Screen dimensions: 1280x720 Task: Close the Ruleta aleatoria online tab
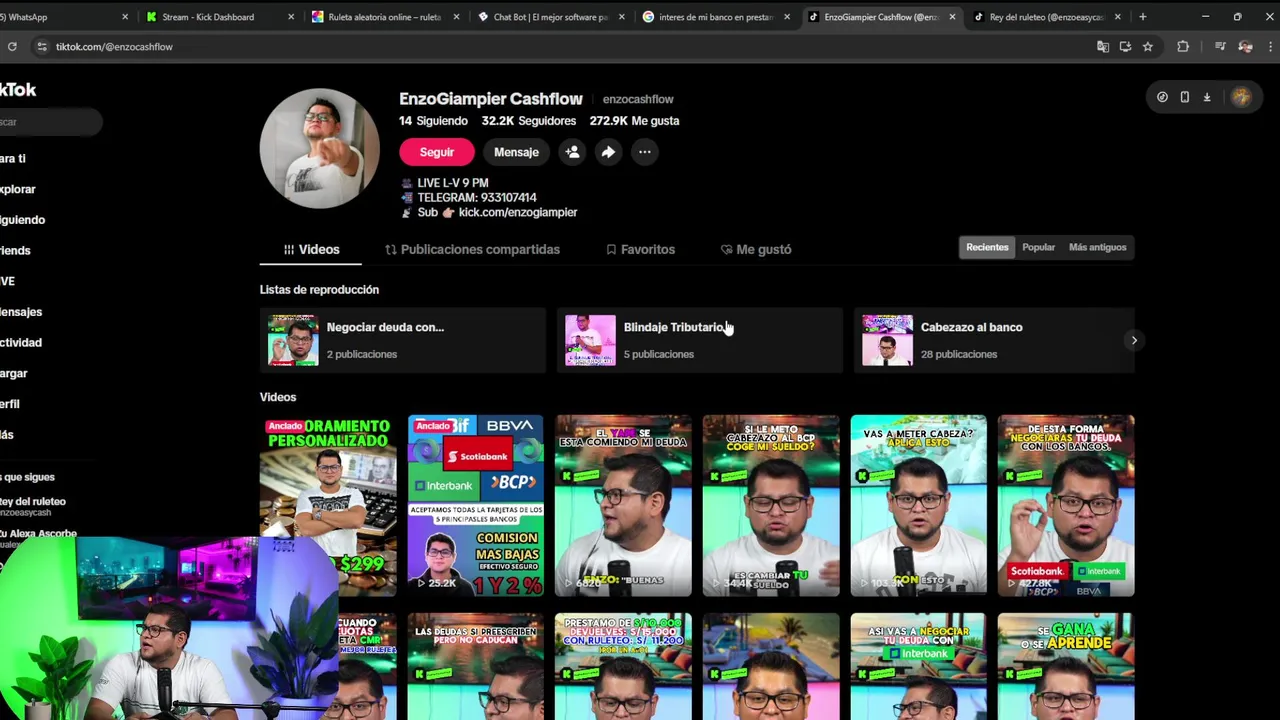tap(456, 17)
